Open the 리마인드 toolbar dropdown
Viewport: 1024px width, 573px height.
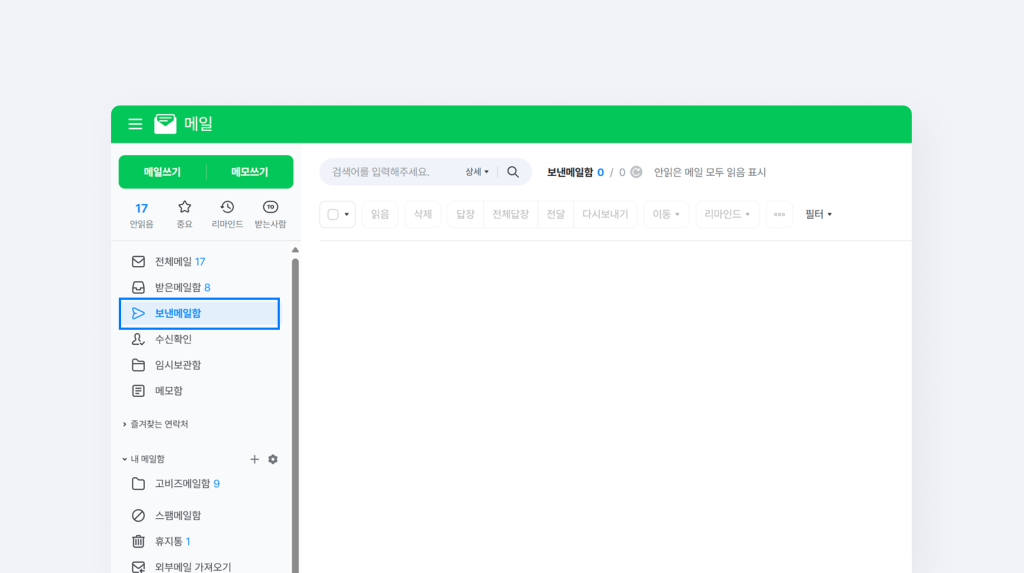click(728, 214)
